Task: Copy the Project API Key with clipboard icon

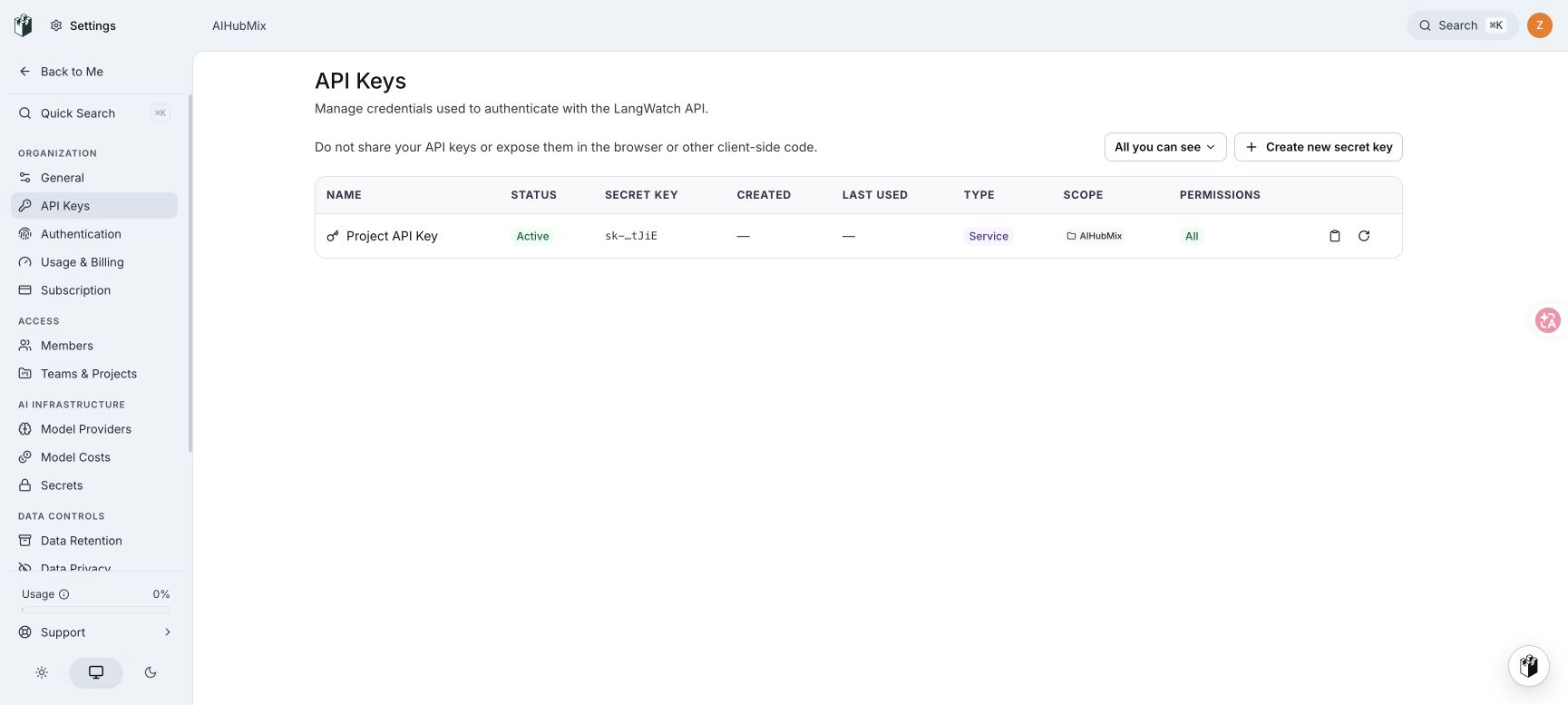Action: click(1335, 236)
